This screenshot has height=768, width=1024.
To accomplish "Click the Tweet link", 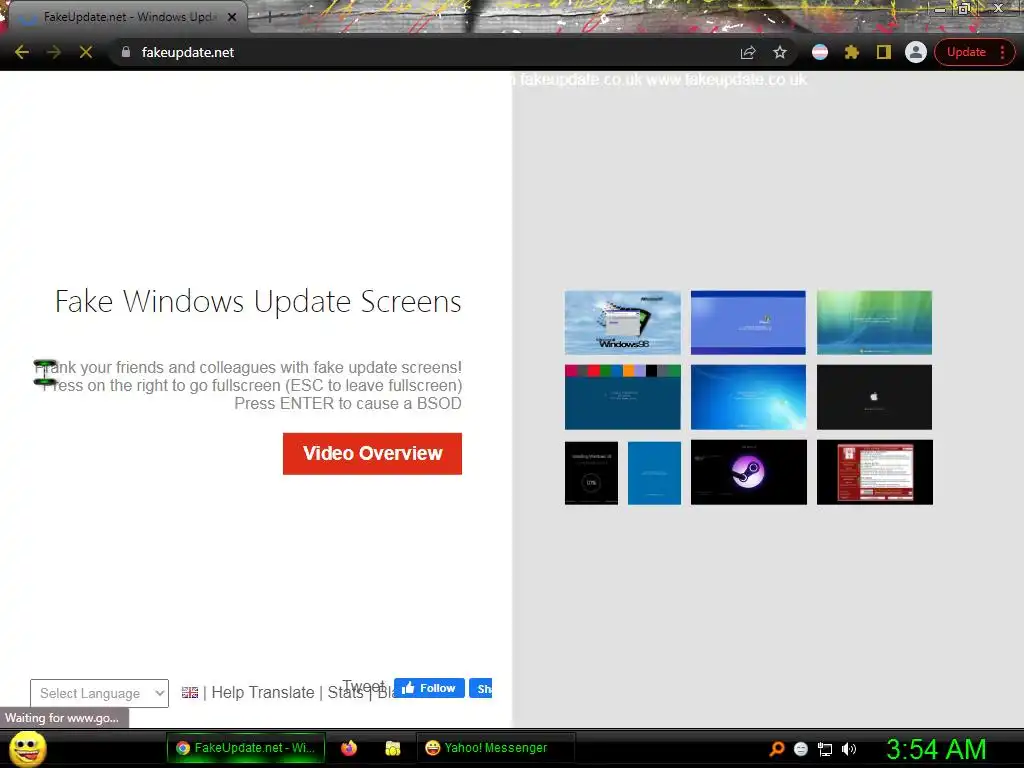I will 364,686.
